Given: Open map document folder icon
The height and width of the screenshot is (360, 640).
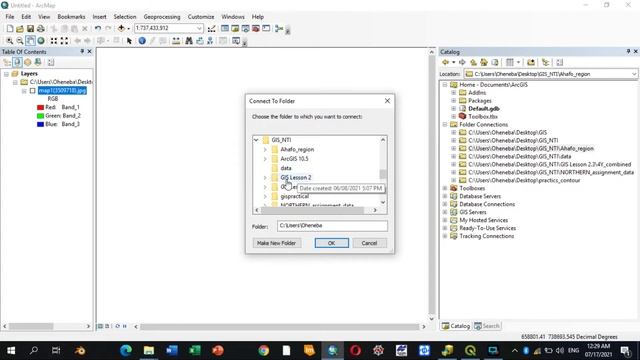Looking at the screenshot, I should pos(20,29).
